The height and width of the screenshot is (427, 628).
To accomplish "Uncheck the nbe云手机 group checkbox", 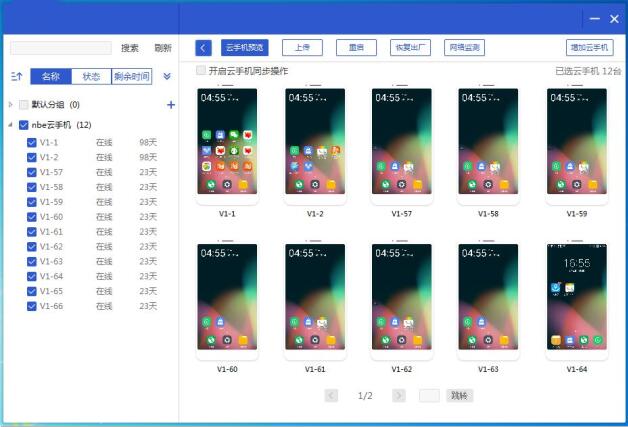I will pos(23,125).
